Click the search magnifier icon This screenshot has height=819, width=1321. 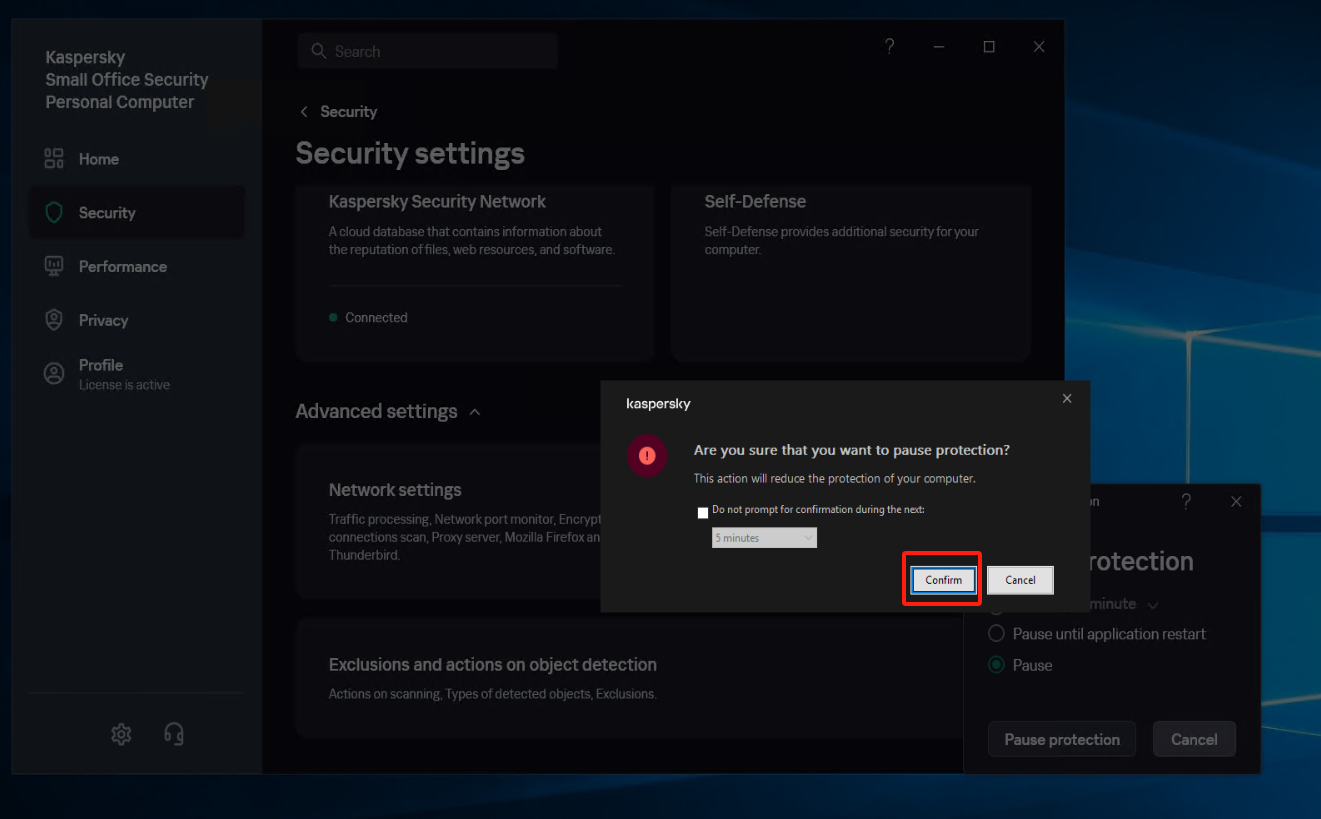pos(319,51)
